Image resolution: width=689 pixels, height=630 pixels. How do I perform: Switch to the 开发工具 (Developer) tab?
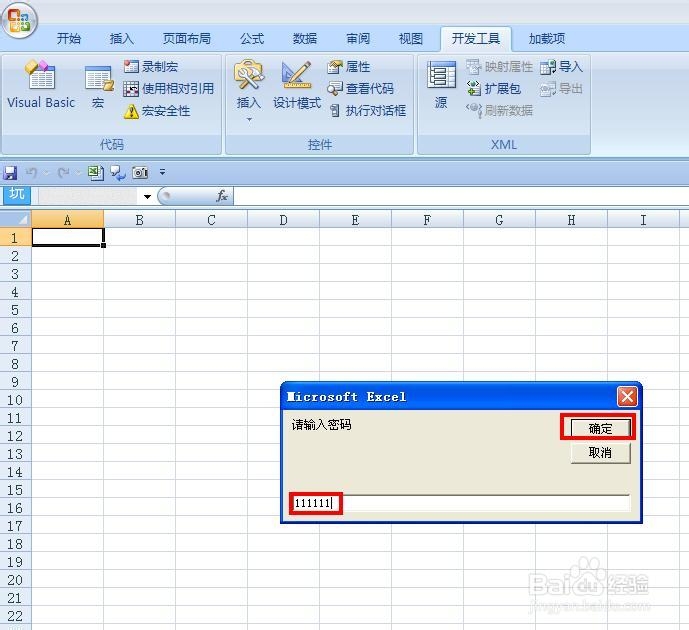476,39
